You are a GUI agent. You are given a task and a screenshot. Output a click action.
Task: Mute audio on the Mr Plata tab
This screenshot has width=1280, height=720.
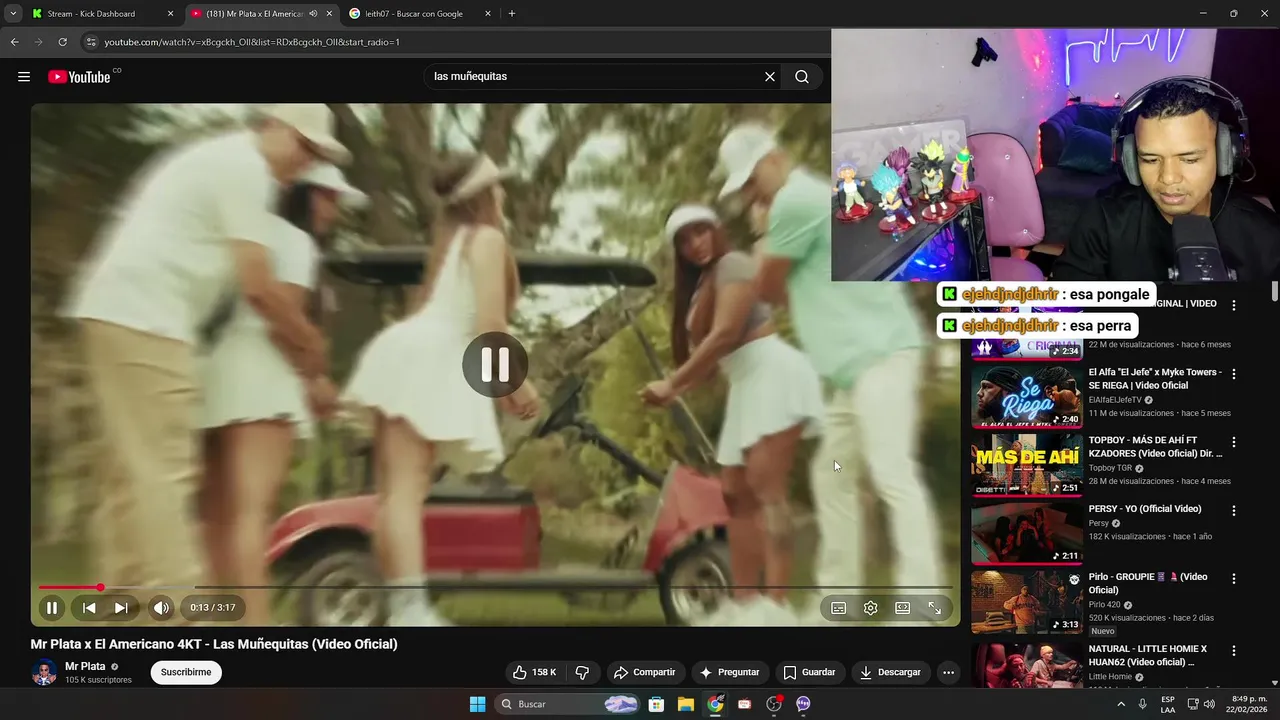(313, 14)
